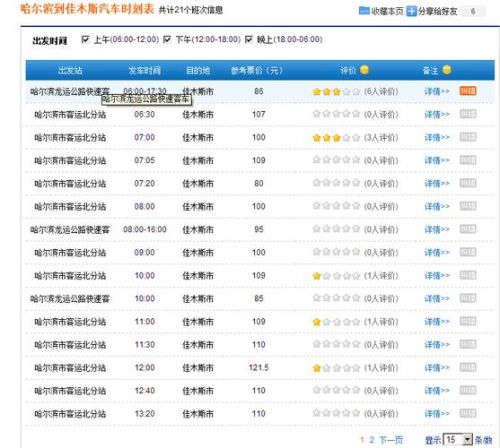Viewport: 500px width, 448px height.
Task: Click the price 121.5
Action: coord(259,367)
